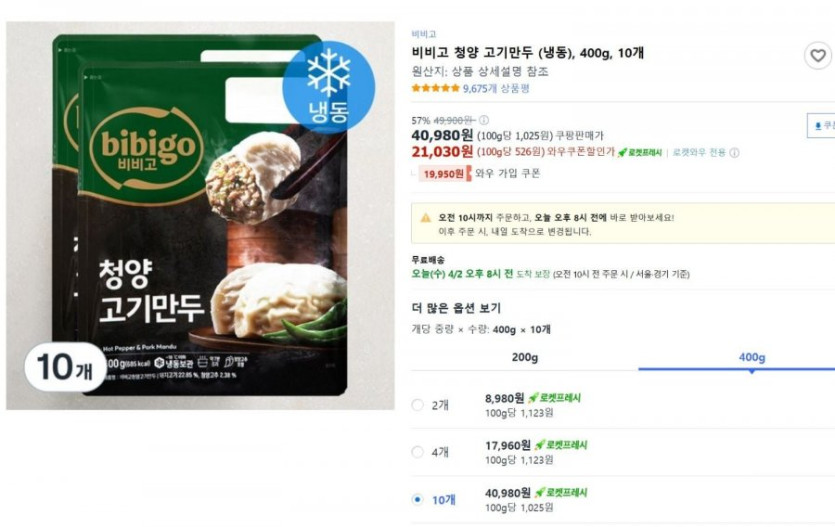Viewport: 835px width, 527px height.
Task: Select the 2개 quantity radio option
Action: (418, 405)
